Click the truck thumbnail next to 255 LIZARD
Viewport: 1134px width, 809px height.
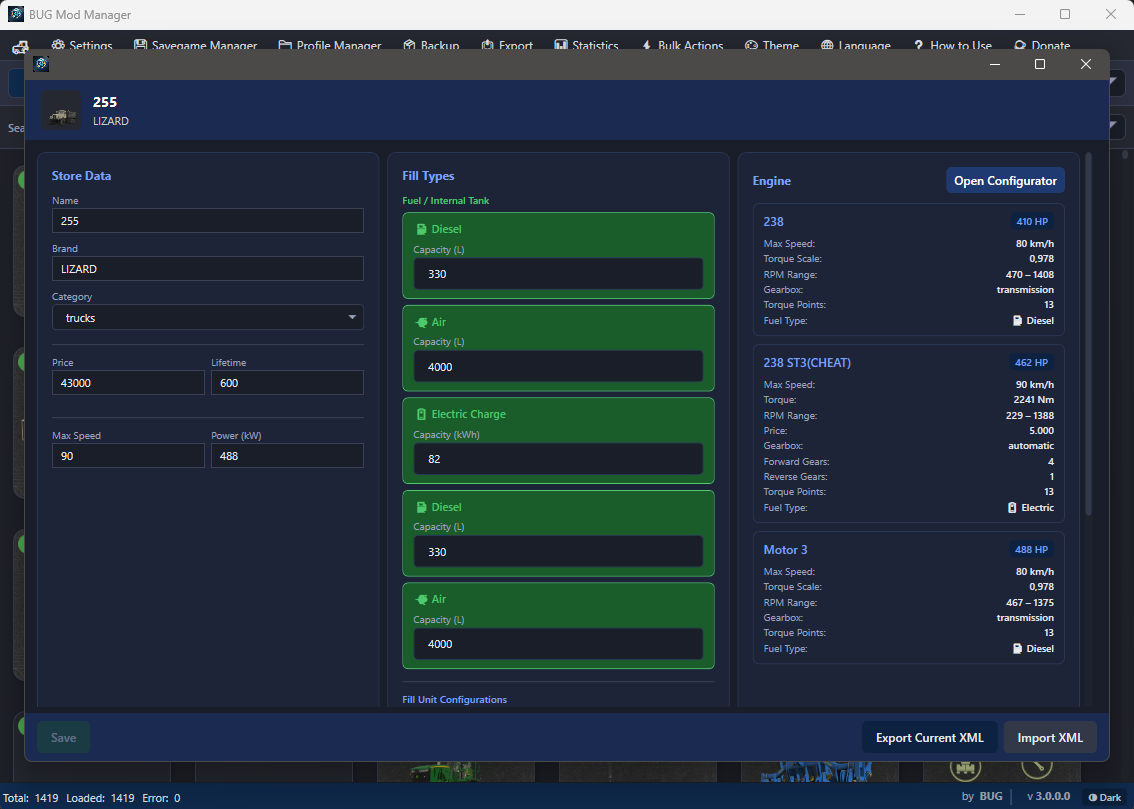[62, 110]
